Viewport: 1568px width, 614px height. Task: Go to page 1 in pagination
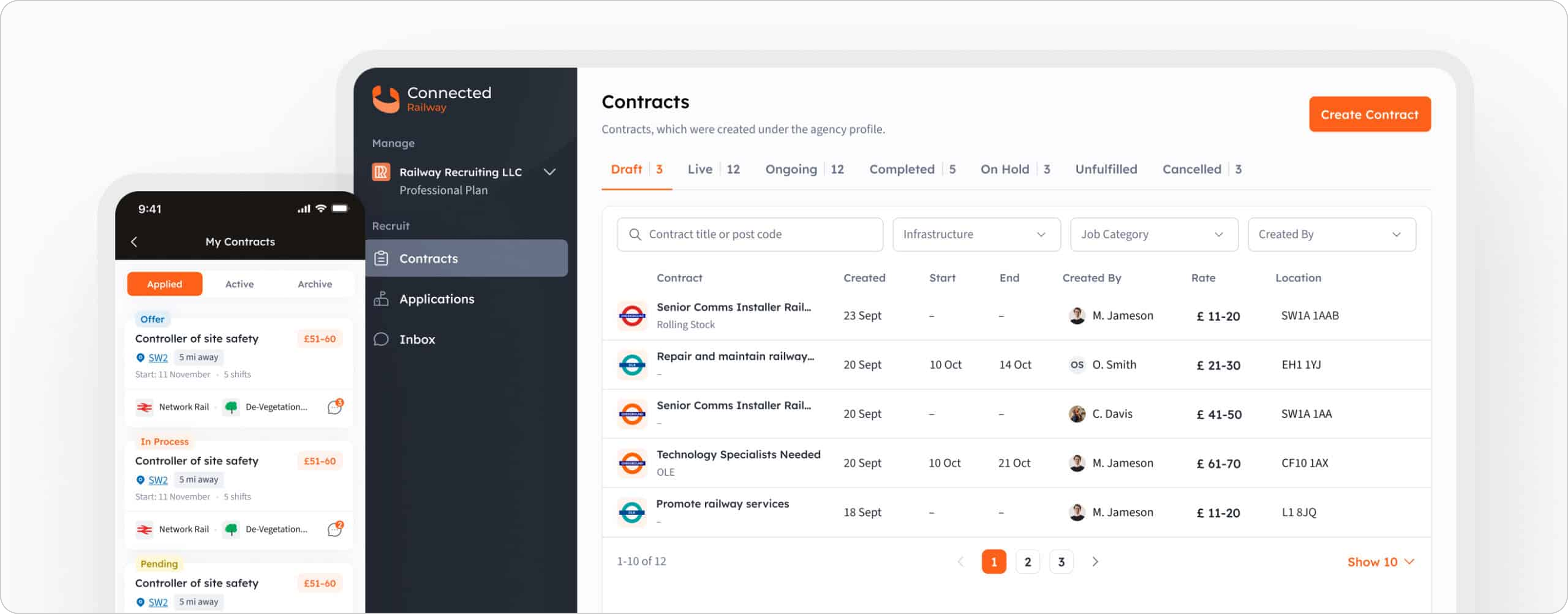point(993,562)
